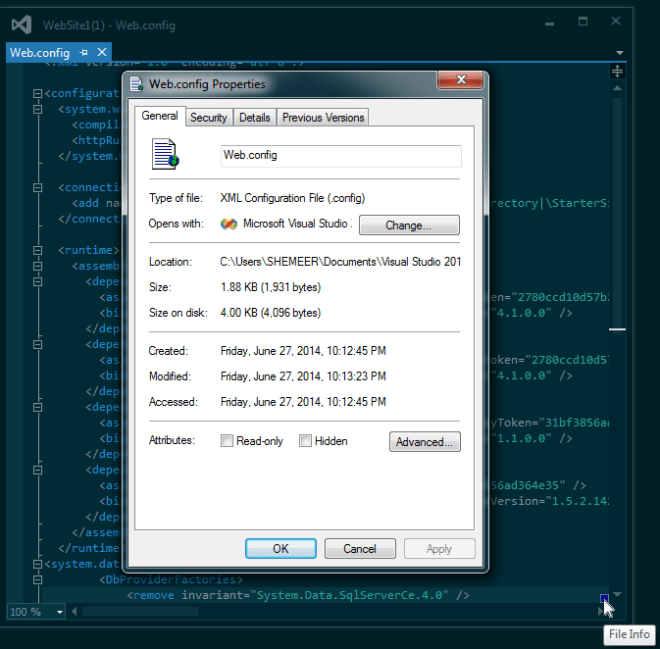Click the Apply button
Viewport: 660px width, 649px height.
pyautogui.click(x=439, y=549)
